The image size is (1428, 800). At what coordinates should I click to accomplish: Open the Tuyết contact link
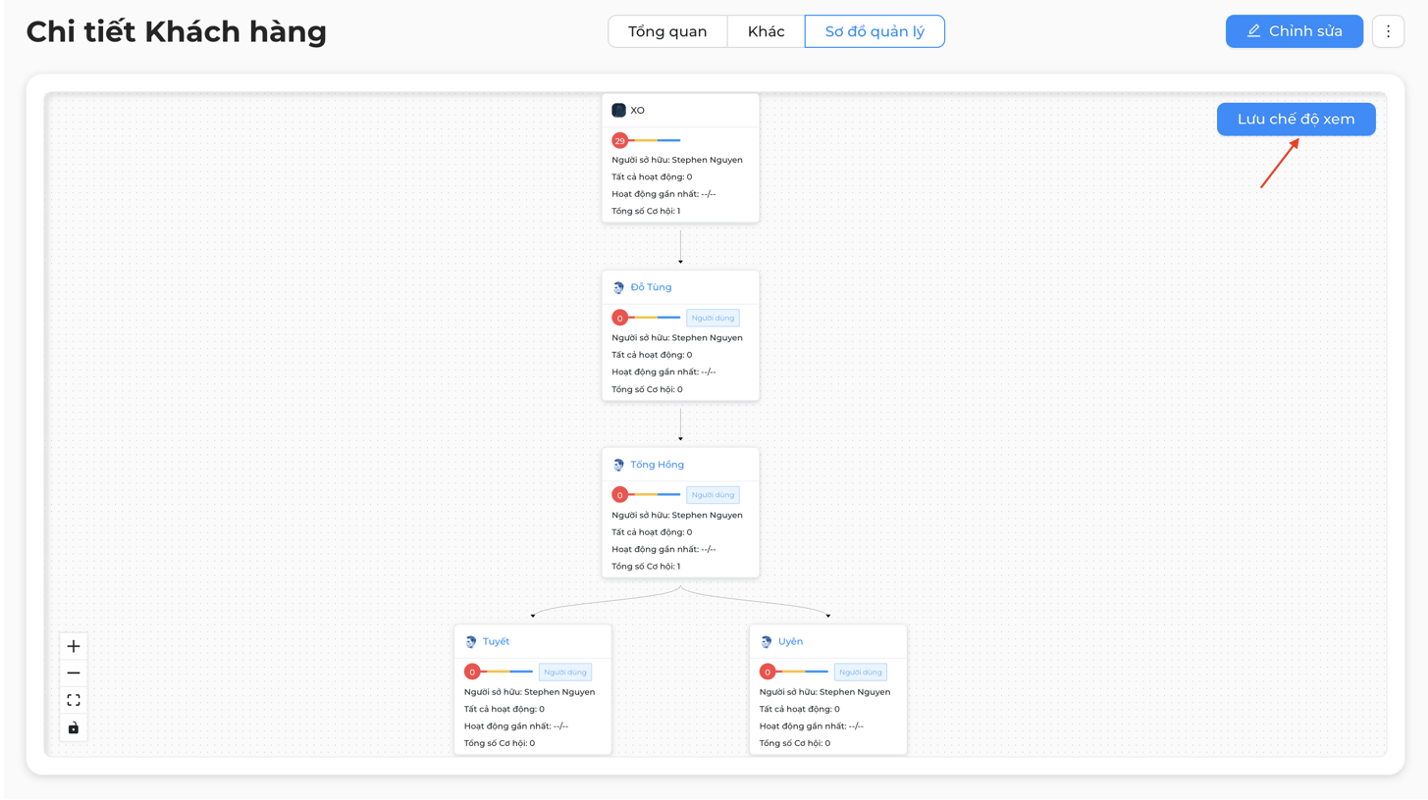click(496, 642)
